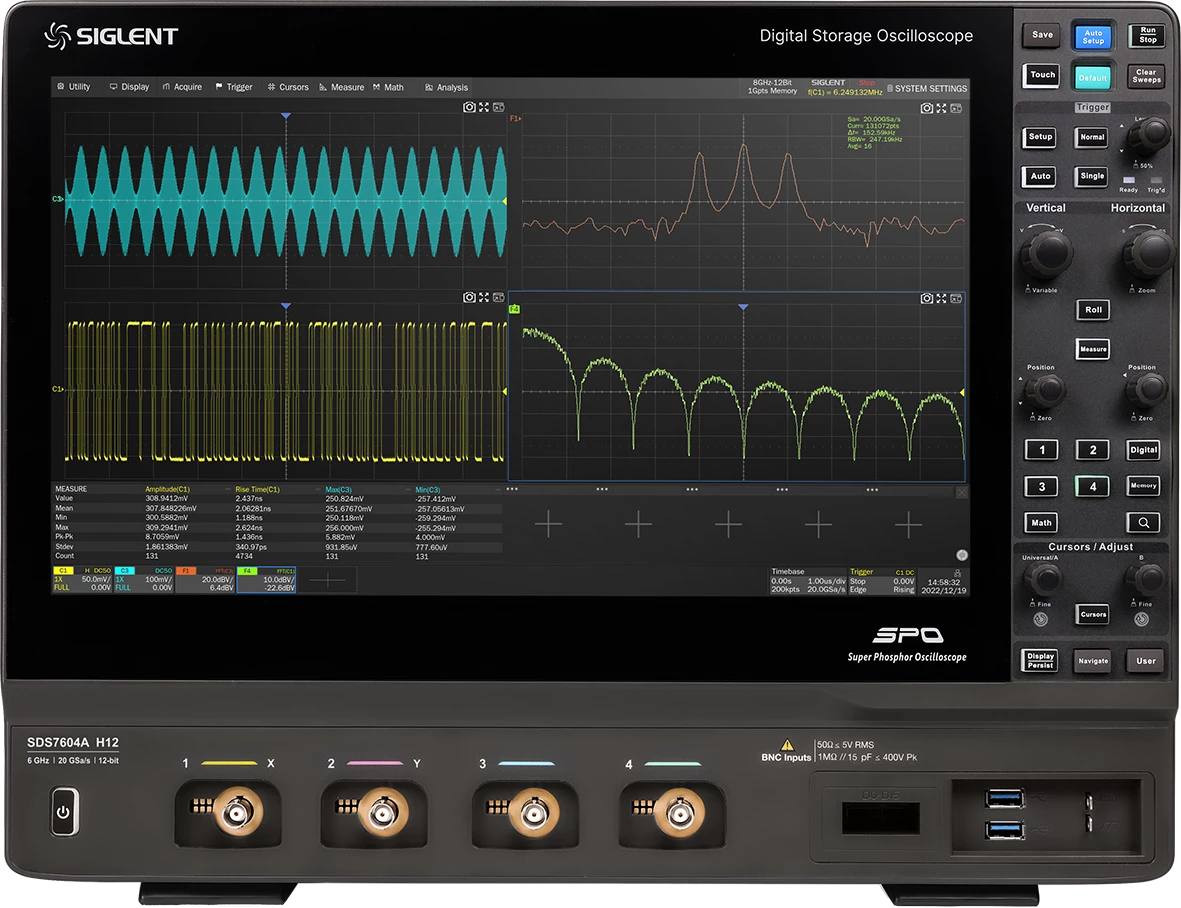Capture the cyan C3 waveform pane with its camera icon
The width and height of the screenshot is (1181, 908).
click(x=468, y=108)
